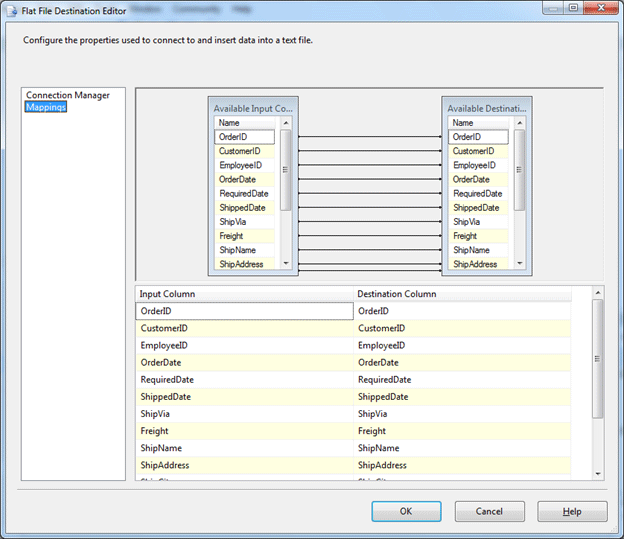The height and width of the screenshot is (539, 624).
Task: Select ShippedDate in Available Destination Columns
Action: click(478, 207)
